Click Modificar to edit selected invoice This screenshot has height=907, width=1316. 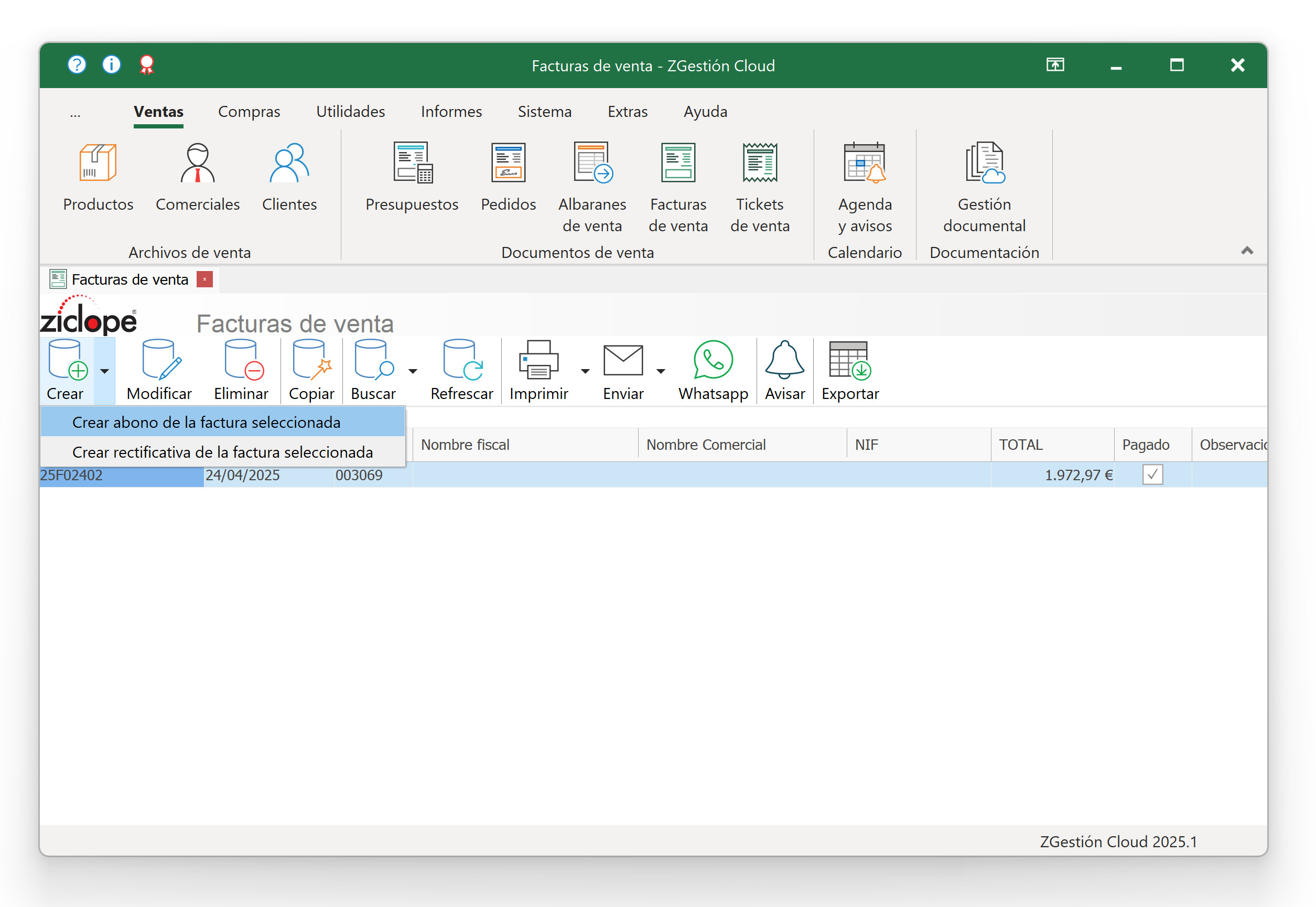160,371
